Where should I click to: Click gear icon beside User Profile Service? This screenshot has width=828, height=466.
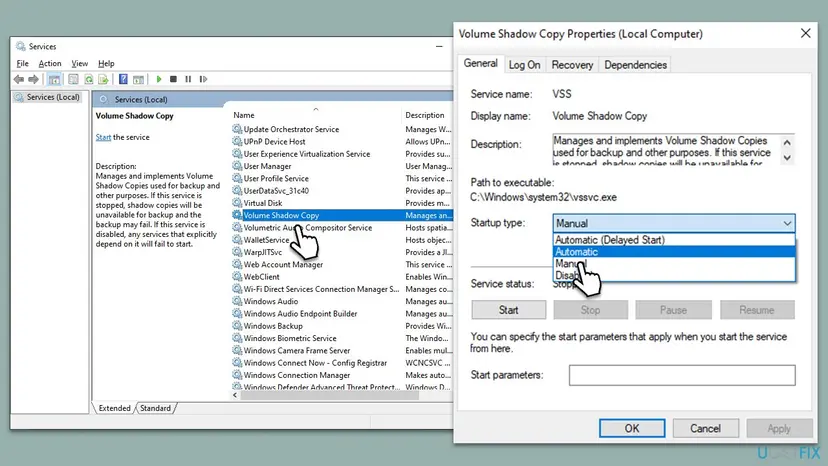(x=237, y=179)
